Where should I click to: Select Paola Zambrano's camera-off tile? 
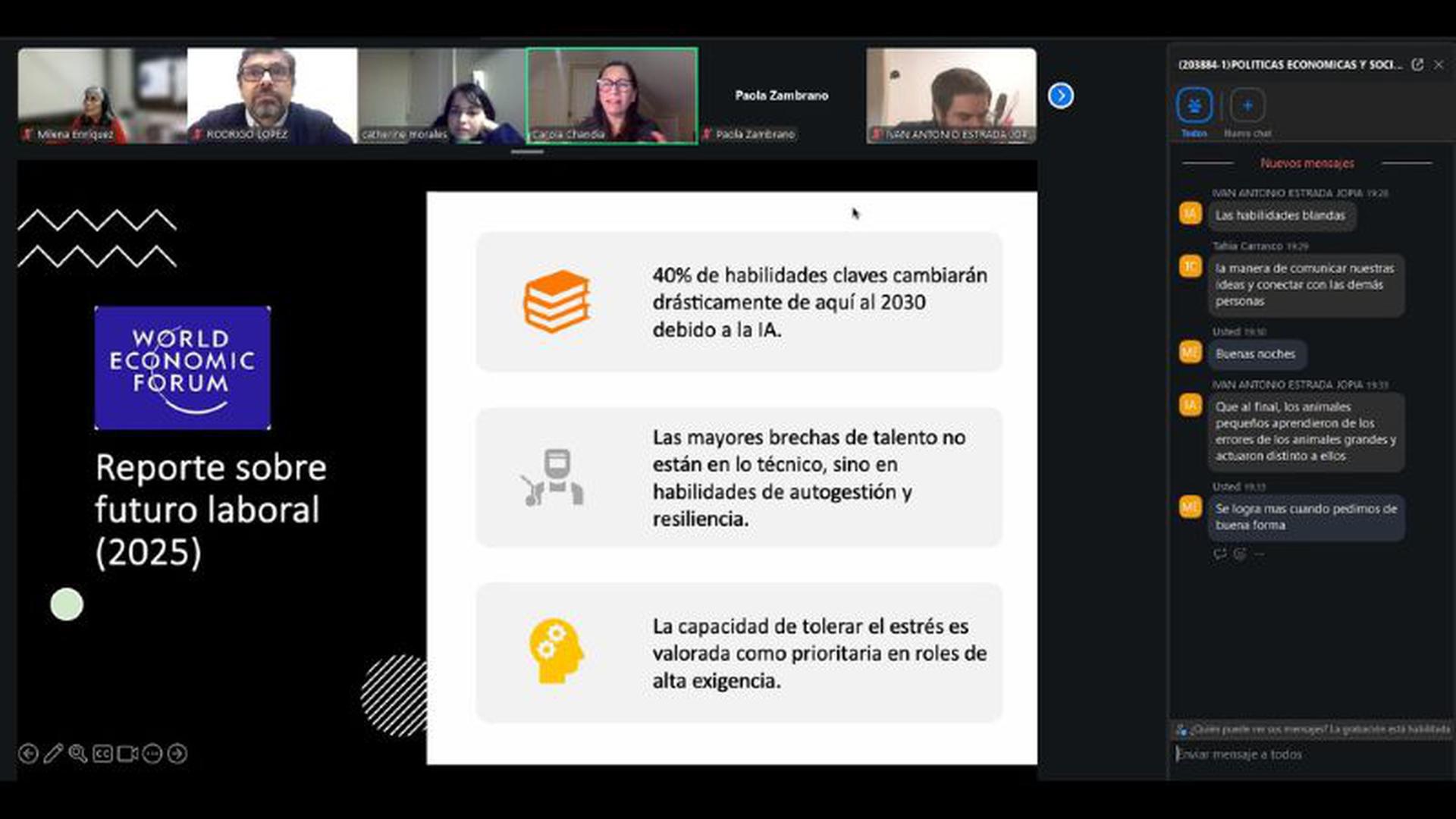(782, 96)
